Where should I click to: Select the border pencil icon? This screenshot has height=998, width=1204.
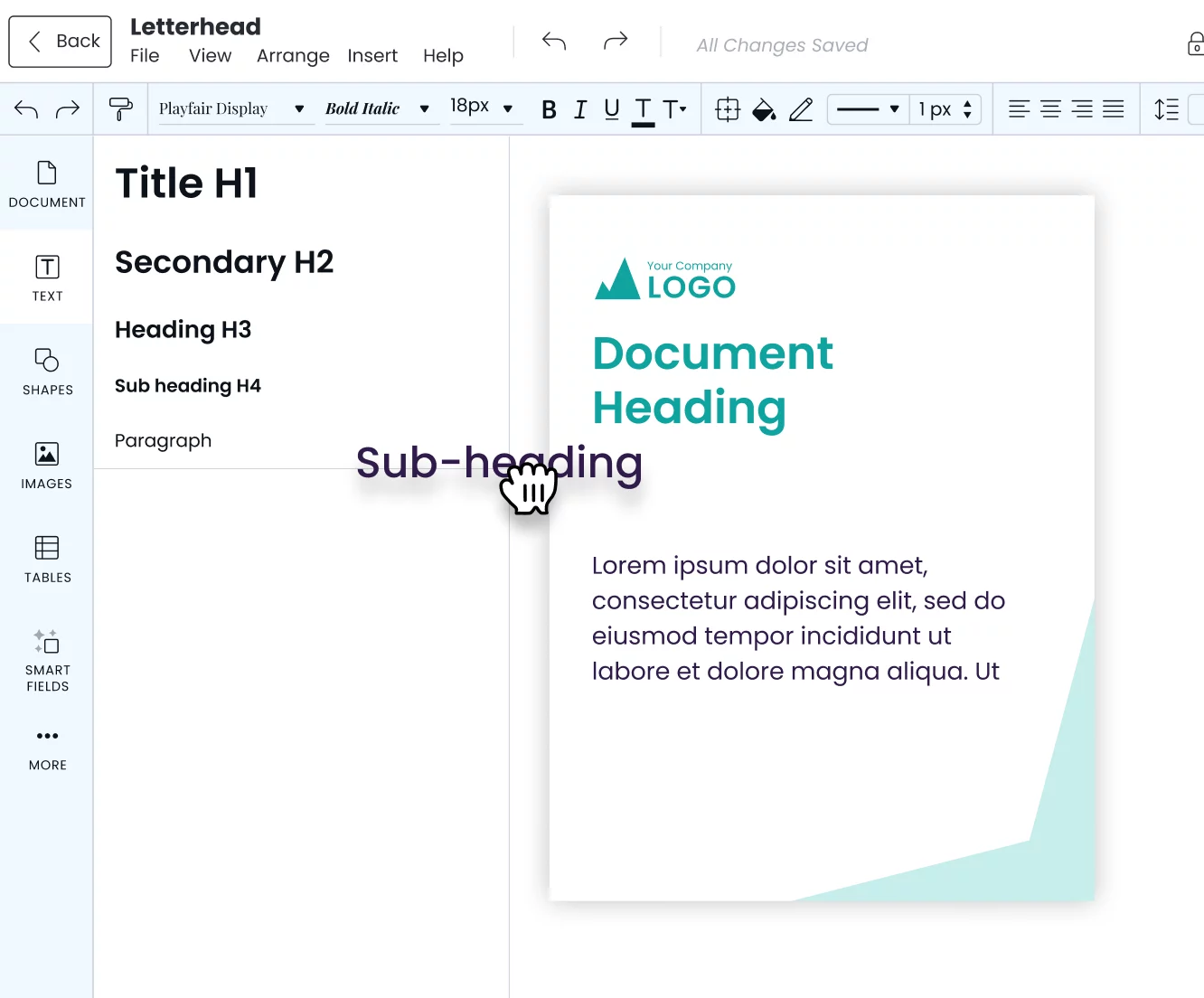pos(801,109)
